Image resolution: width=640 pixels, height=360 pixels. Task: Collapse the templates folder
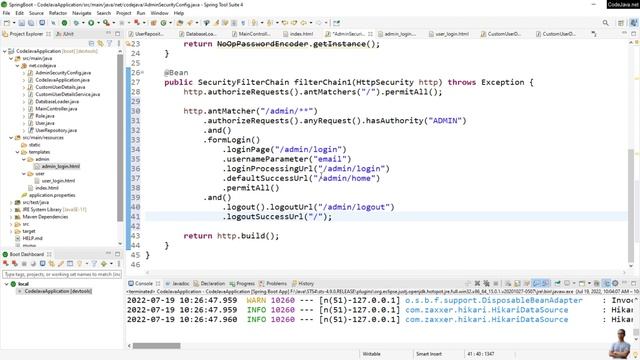tap(18, 152)
